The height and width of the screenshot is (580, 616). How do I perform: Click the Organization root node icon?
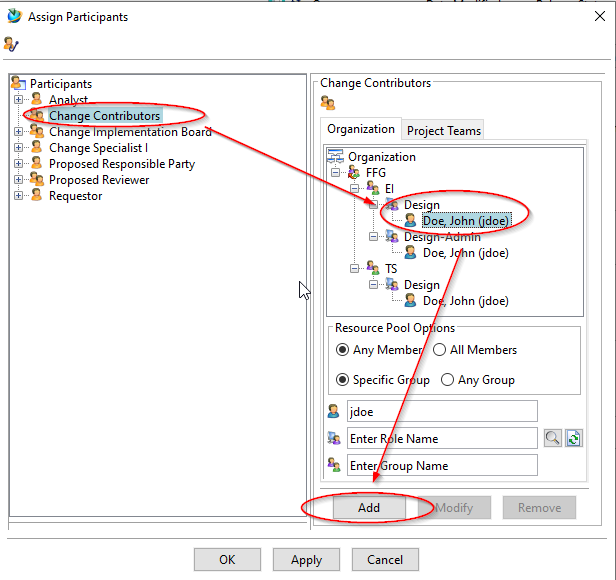[x=336, y=157]
